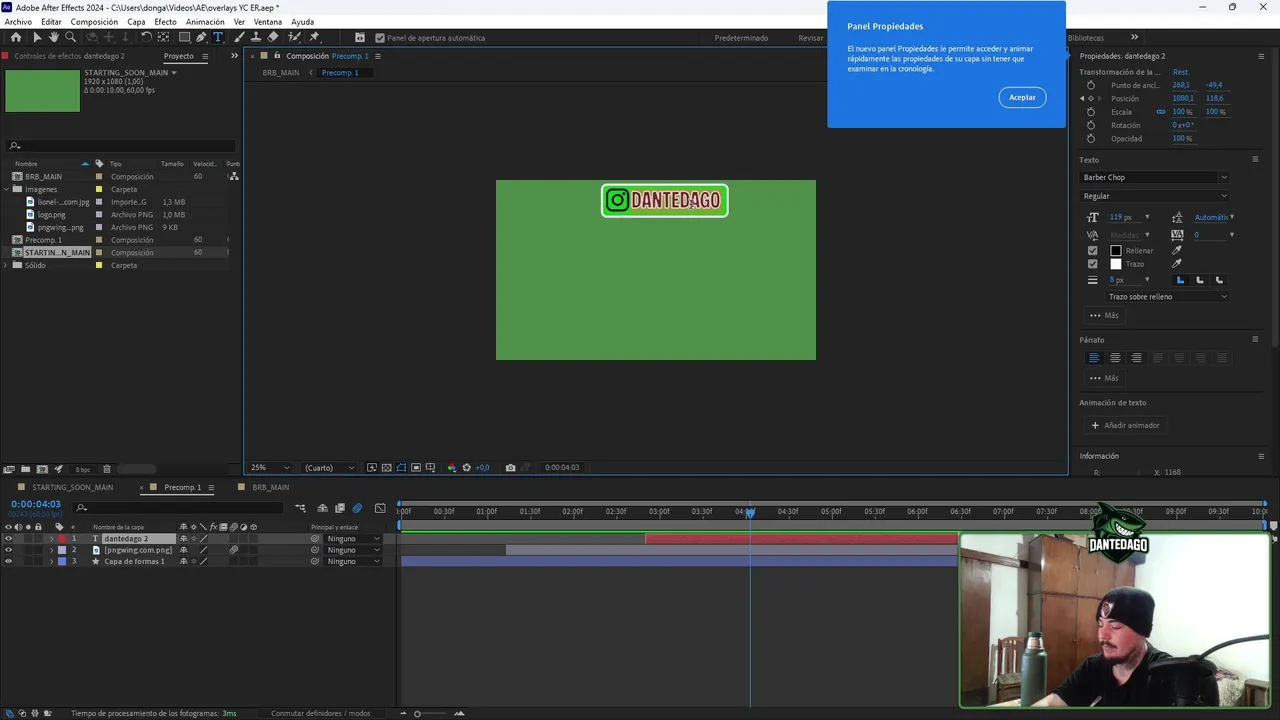This screenshot has height=720, width=1280.
Task: Click the stroke color eyedropper
Action: (x=1177, y=264)
